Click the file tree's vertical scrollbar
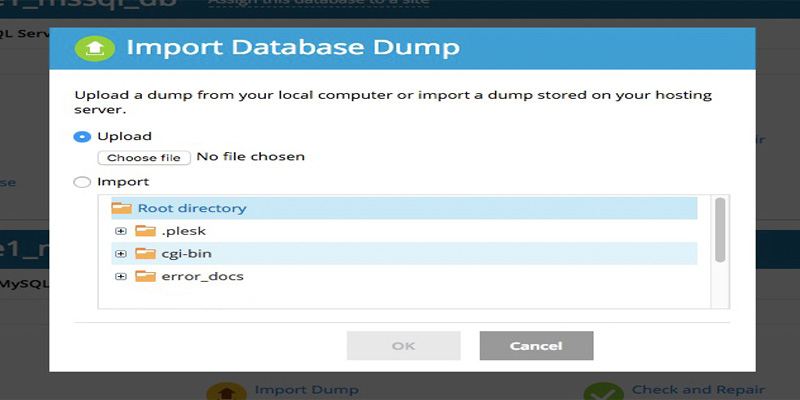The image size is (800, 400). pyautogui.click(x=720, y=230)
